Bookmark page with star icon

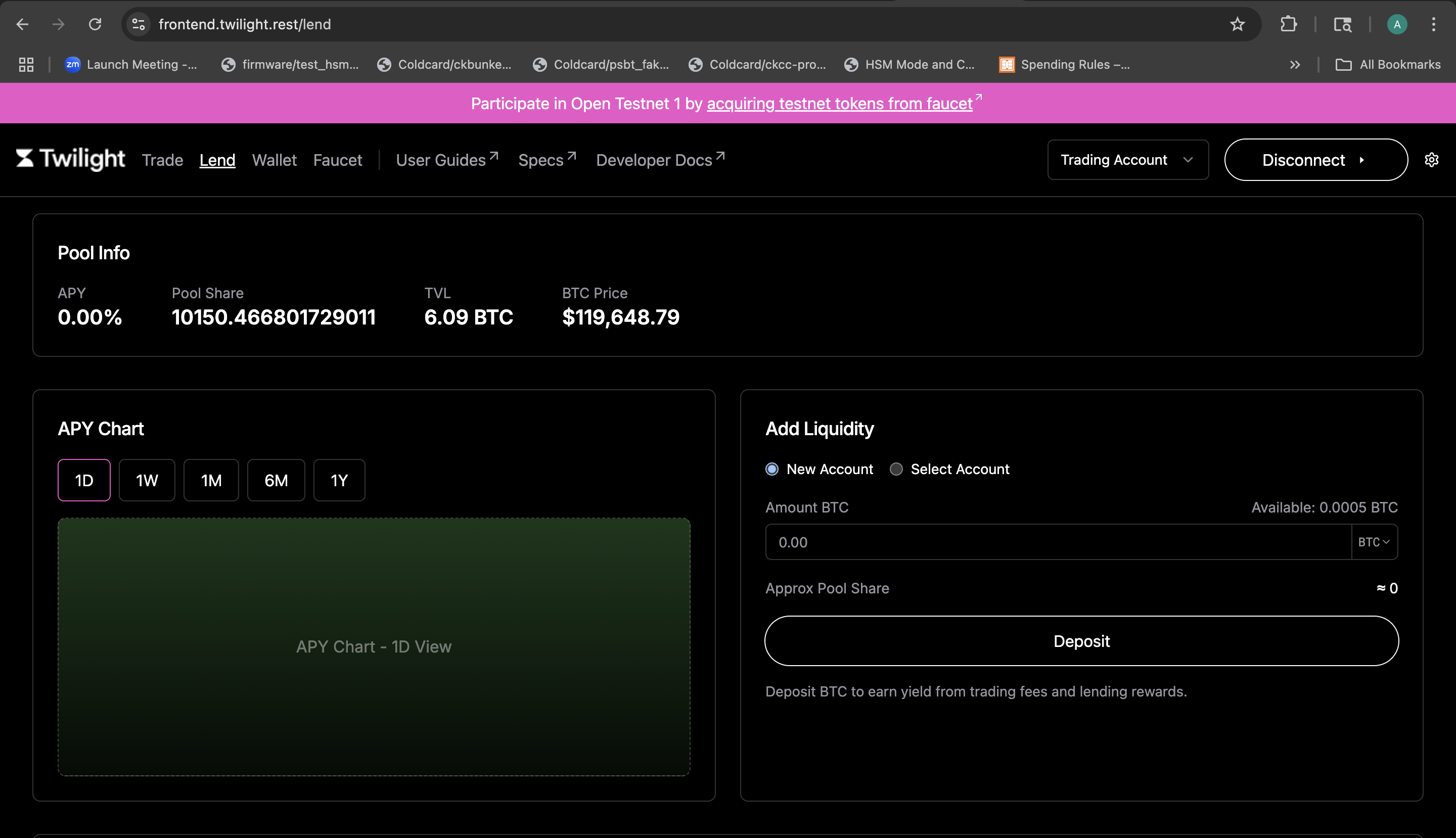[1237, 24]
